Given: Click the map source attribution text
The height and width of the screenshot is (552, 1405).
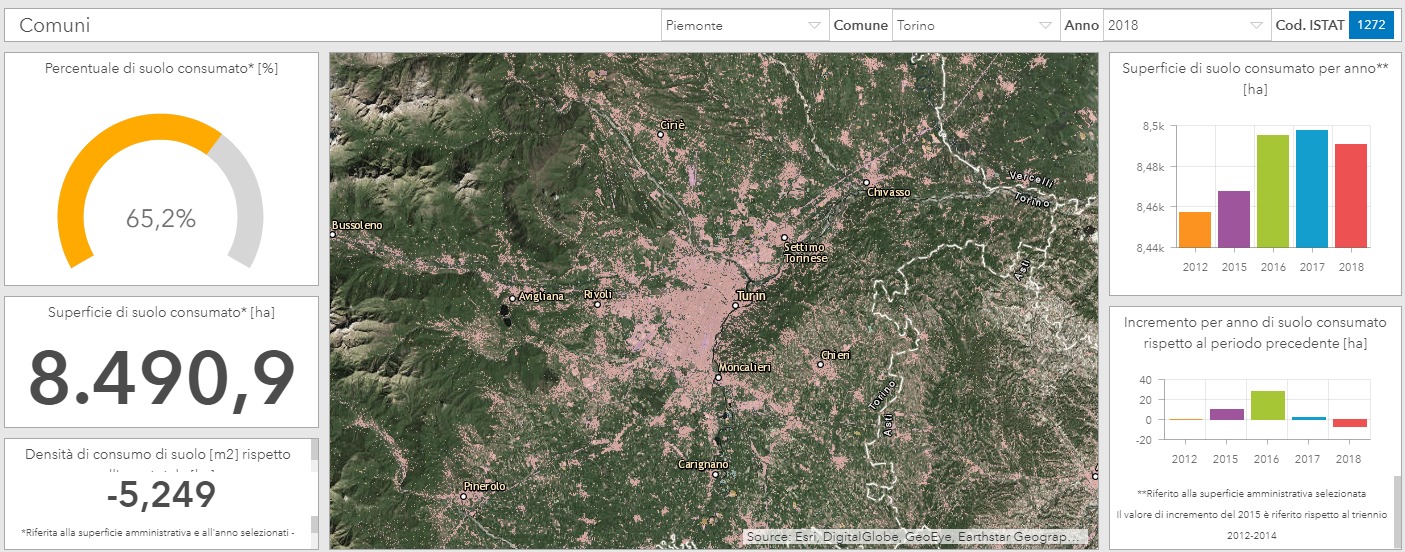Looking at the screenshot, I should [x=915, y=537].
